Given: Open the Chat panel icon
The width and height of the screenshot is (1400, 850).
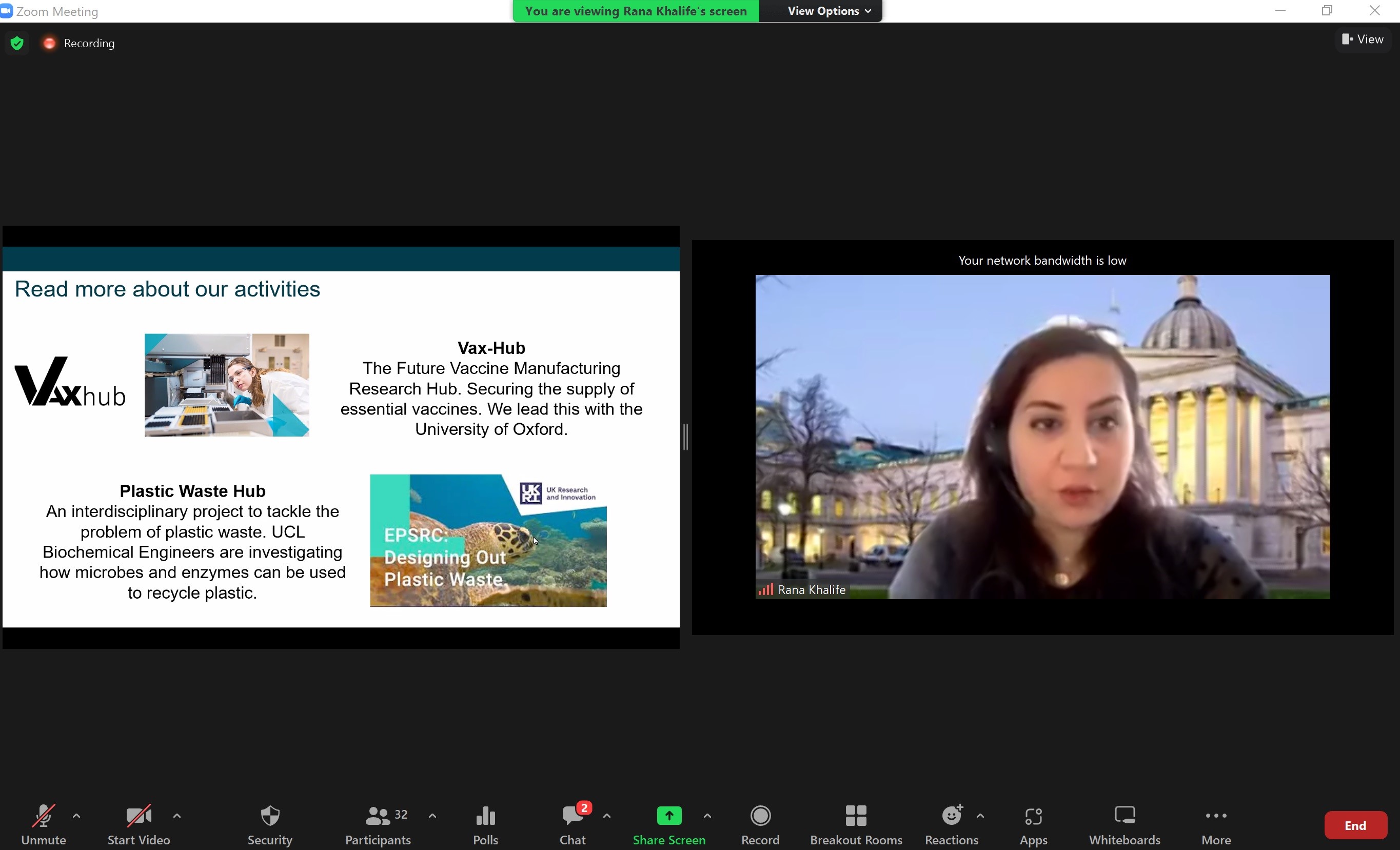Looking at the screenshot, I should point(573,816).
